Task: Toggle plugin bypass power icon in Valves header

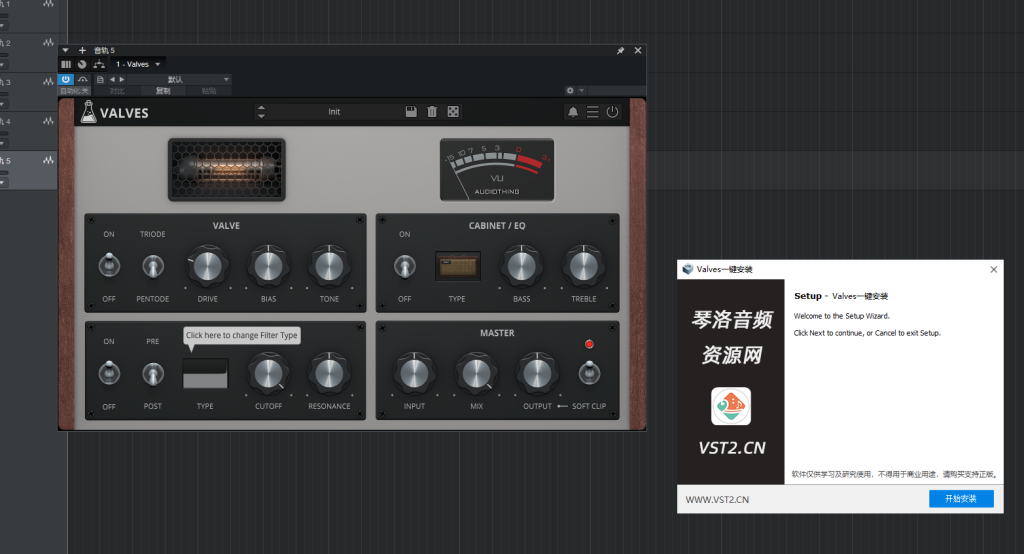Action: click(x=612, y=112)
